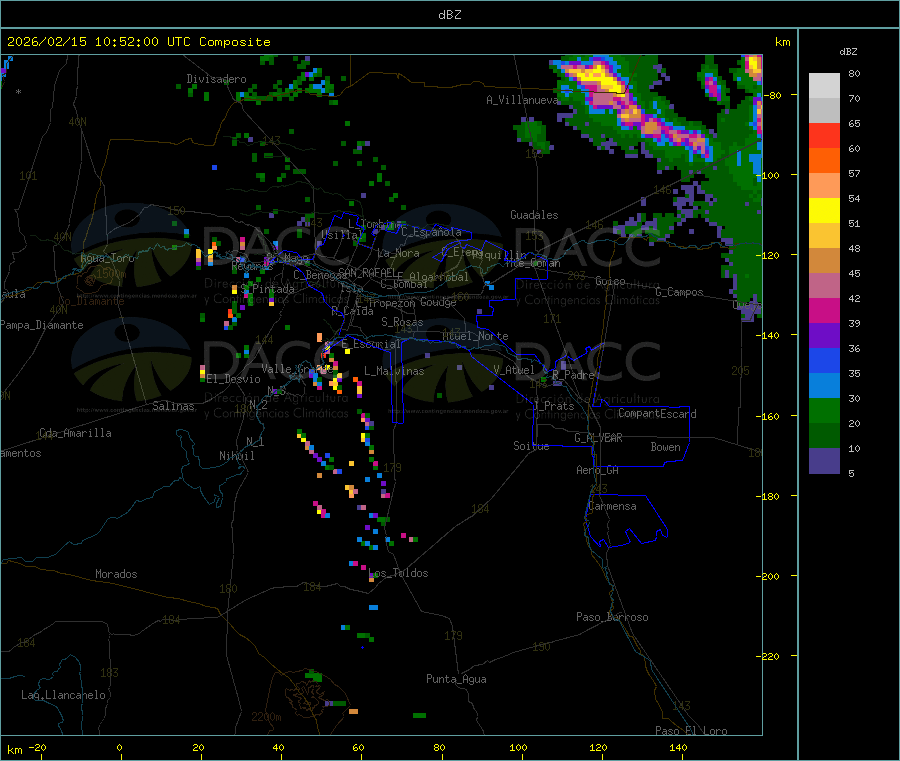Click the '-140' km tick on right axis

[x=769, y=335]
